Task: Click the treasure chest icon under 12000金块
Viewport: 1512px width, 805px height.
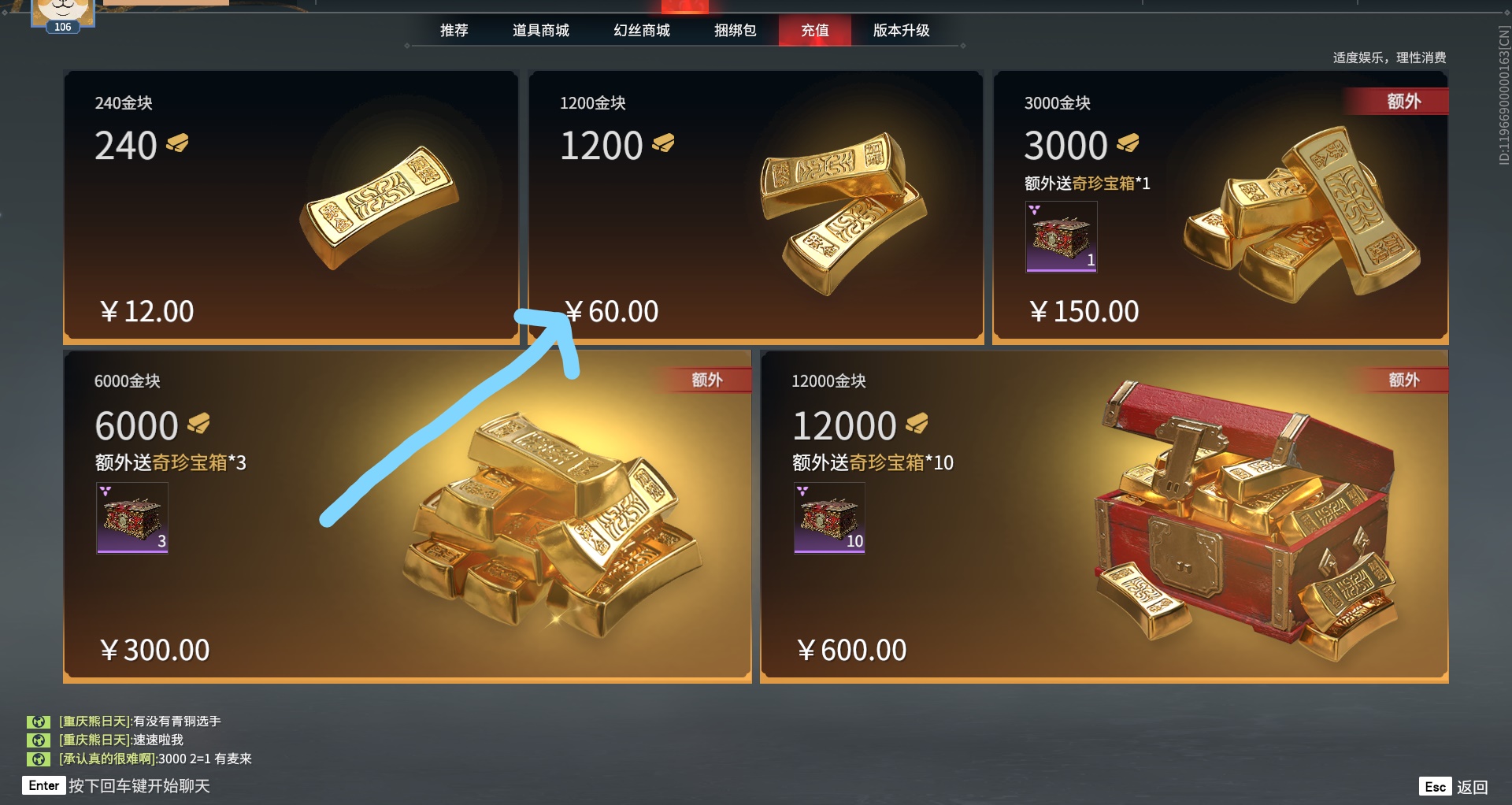Action: [x=829, y=517]
